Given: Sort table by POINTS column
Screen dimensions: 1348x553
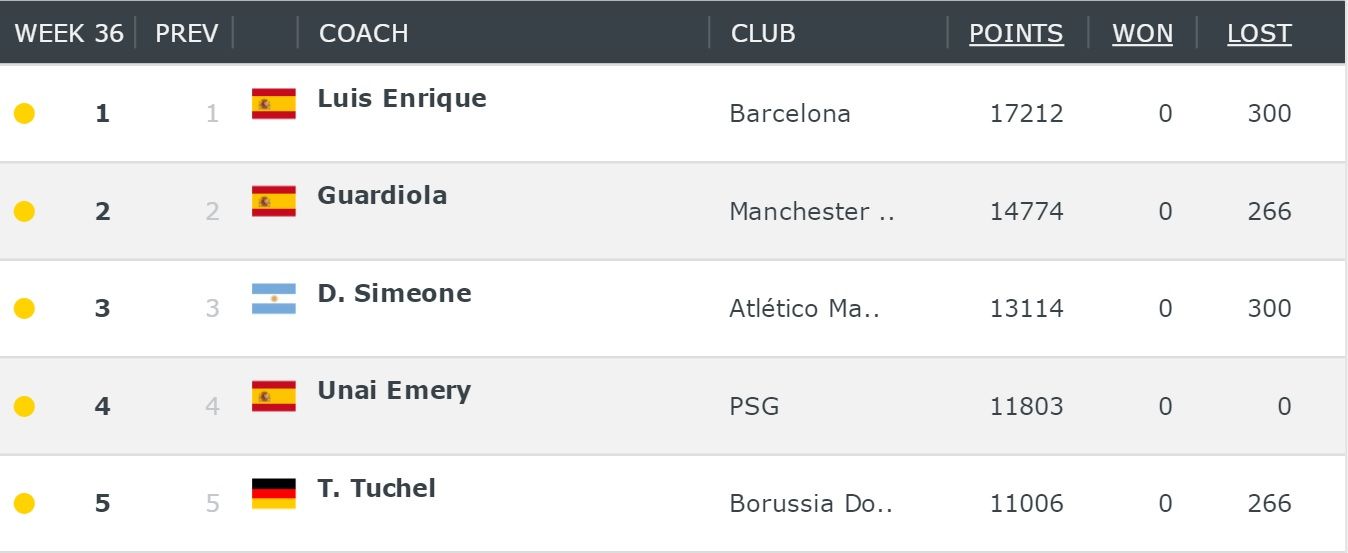Looking at the screenshot, I should tap(1016, 33).
